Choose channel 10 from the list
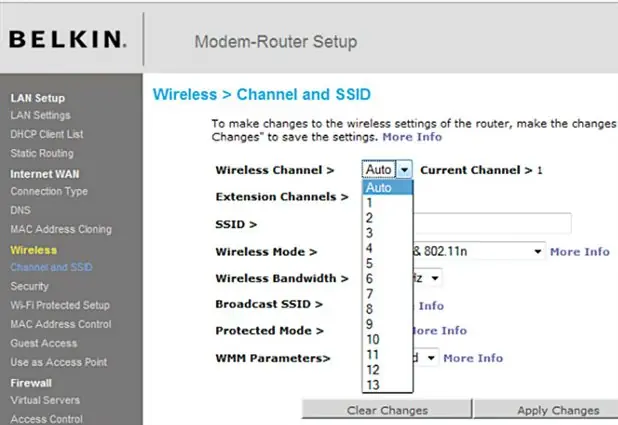 click(x=387, y=339)
